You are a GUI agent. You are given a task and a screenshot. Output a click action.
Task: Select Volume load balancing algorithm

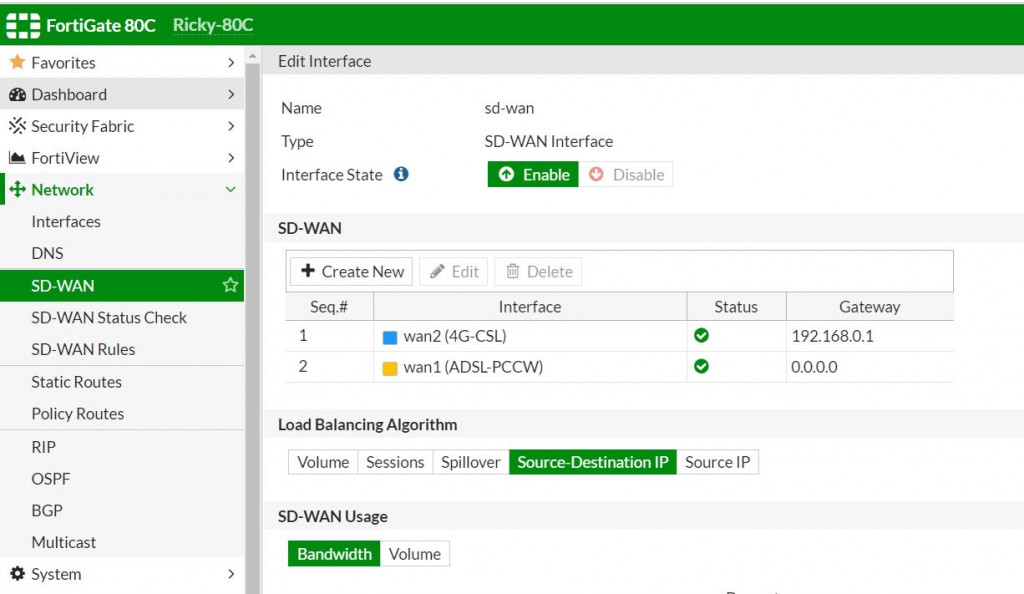pos(323,462)
